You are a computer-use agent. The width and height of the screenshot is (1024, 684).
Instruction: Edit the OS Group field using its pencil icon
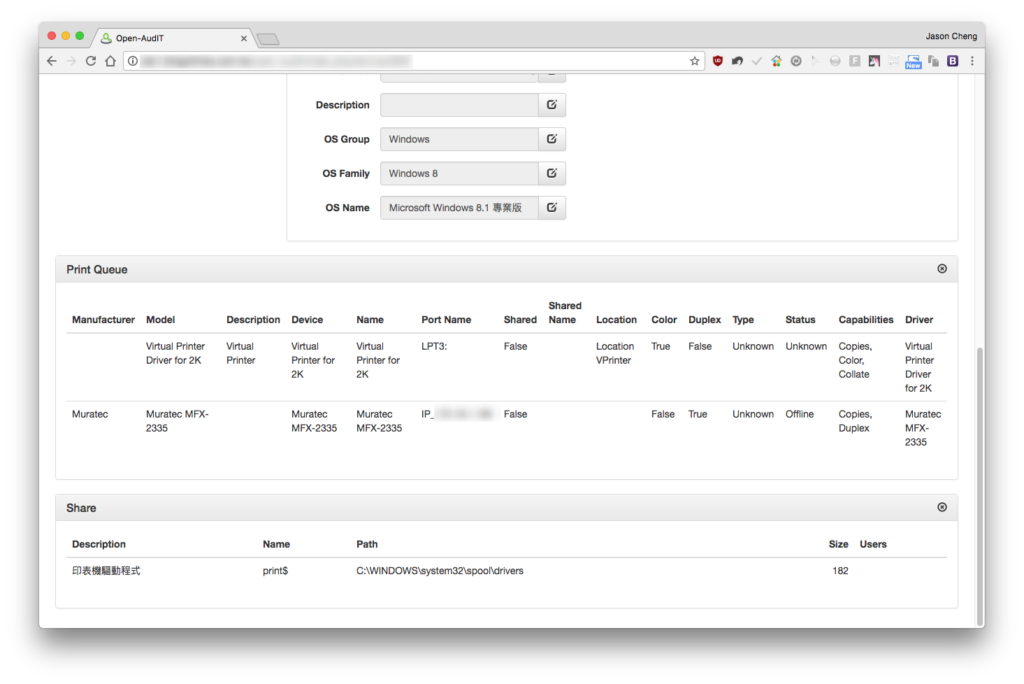(552, 139)
